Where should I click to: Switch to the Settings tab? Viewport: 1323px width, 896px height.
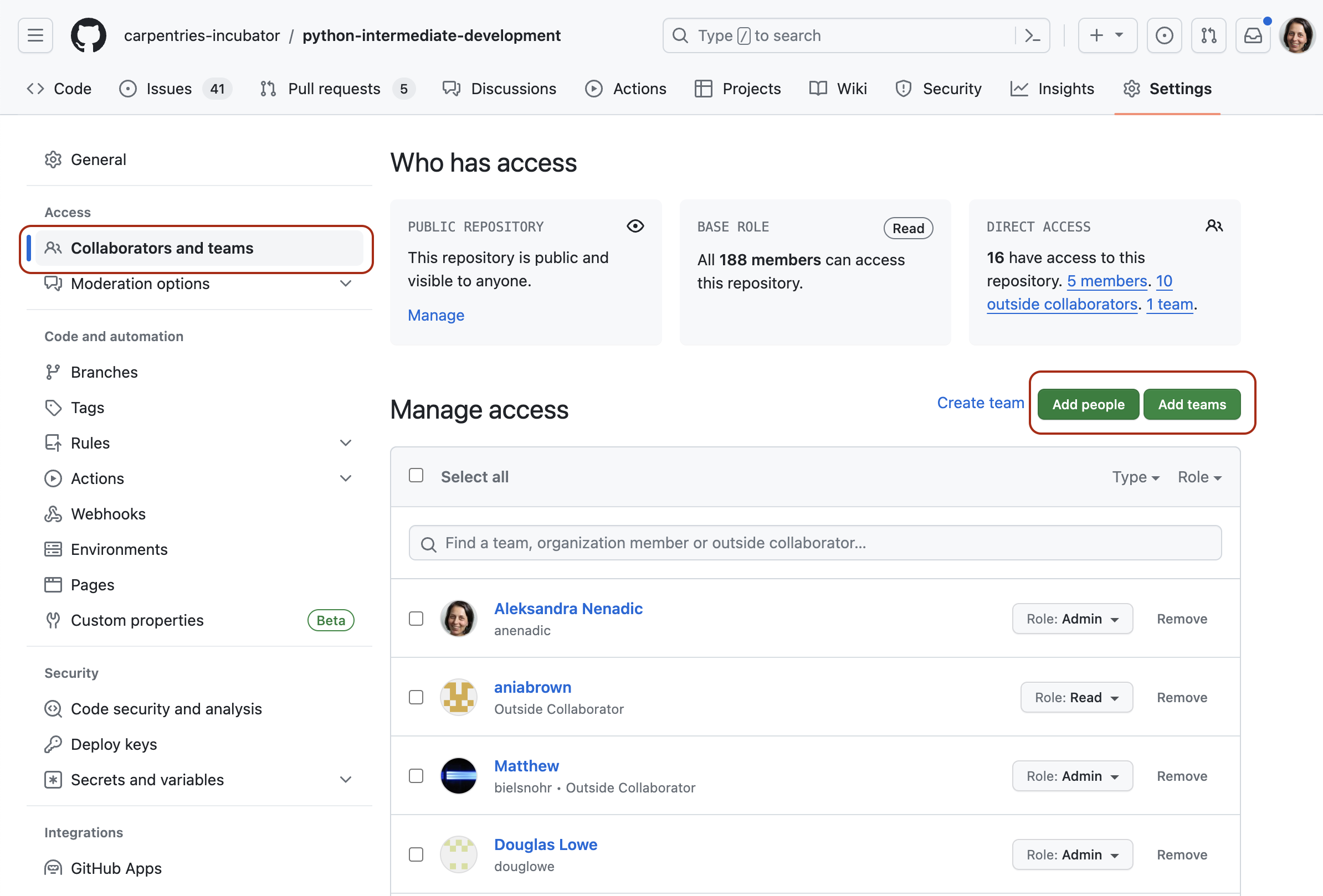pos(1180,88)
